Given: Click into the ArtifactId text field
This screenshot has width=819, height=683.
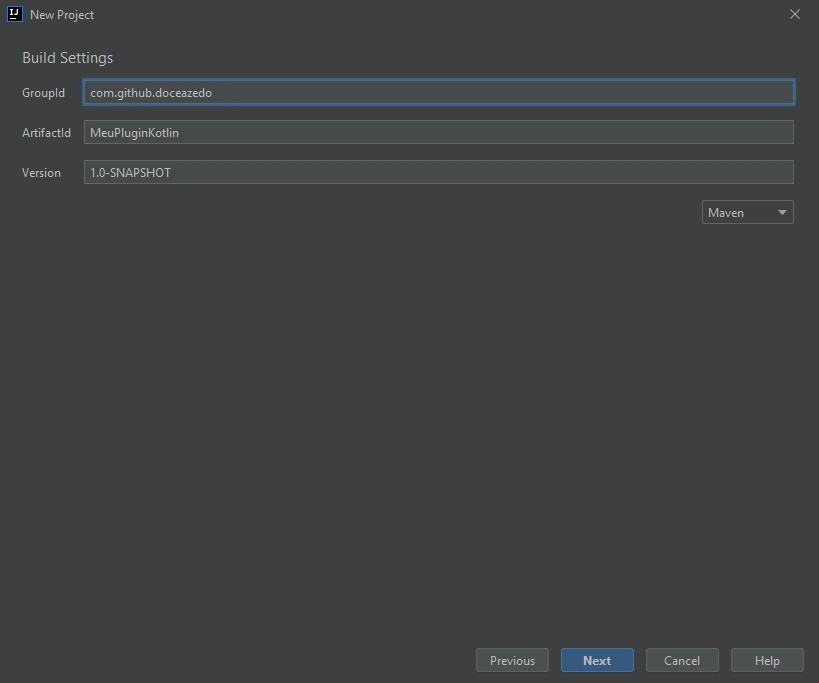Looking at the screenshot, I should 438,132.
